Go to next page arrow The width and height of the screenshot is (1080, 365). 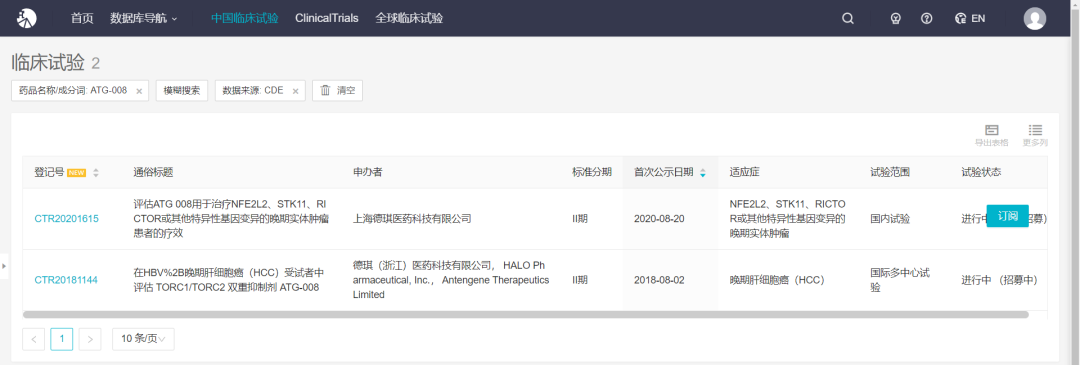90,339
